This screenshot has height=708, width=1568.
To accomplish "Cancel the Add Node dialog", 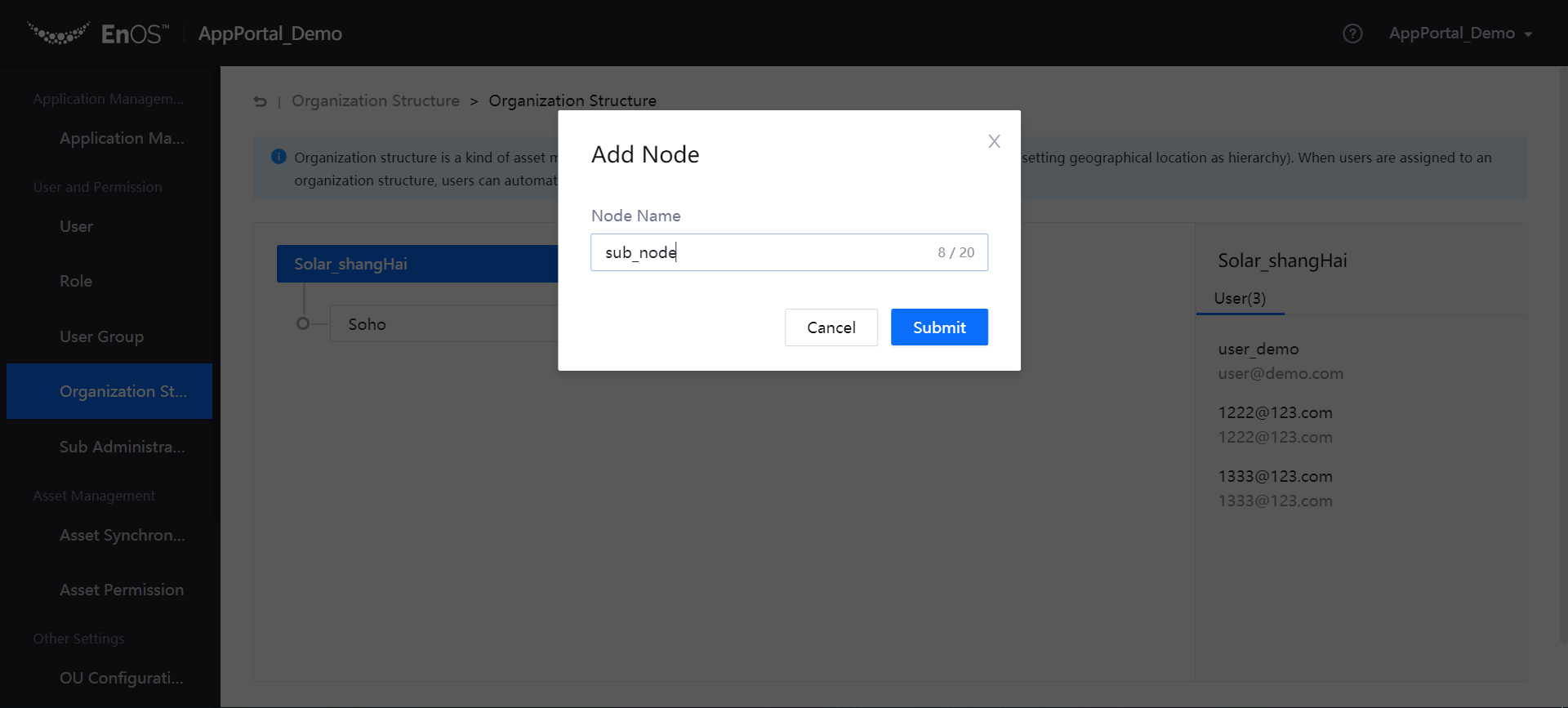I will [831, 327].
